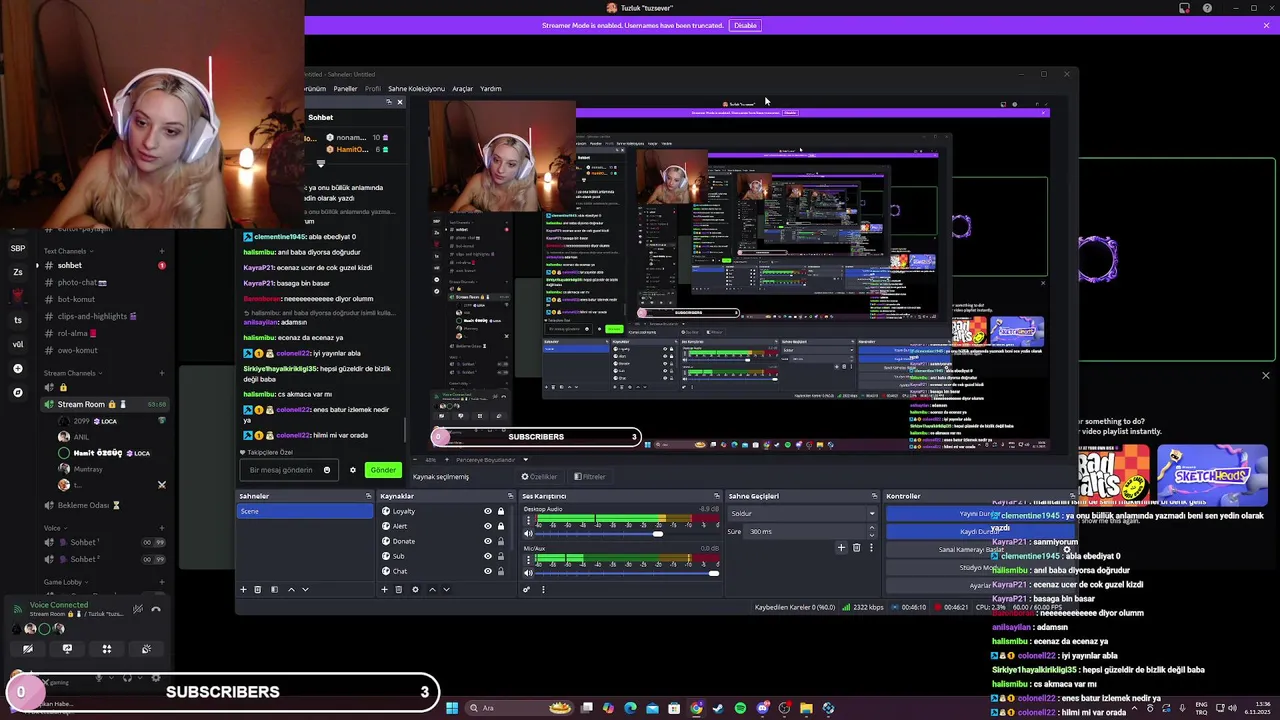Open Spotify from Windows taskbar

(740, 708)
